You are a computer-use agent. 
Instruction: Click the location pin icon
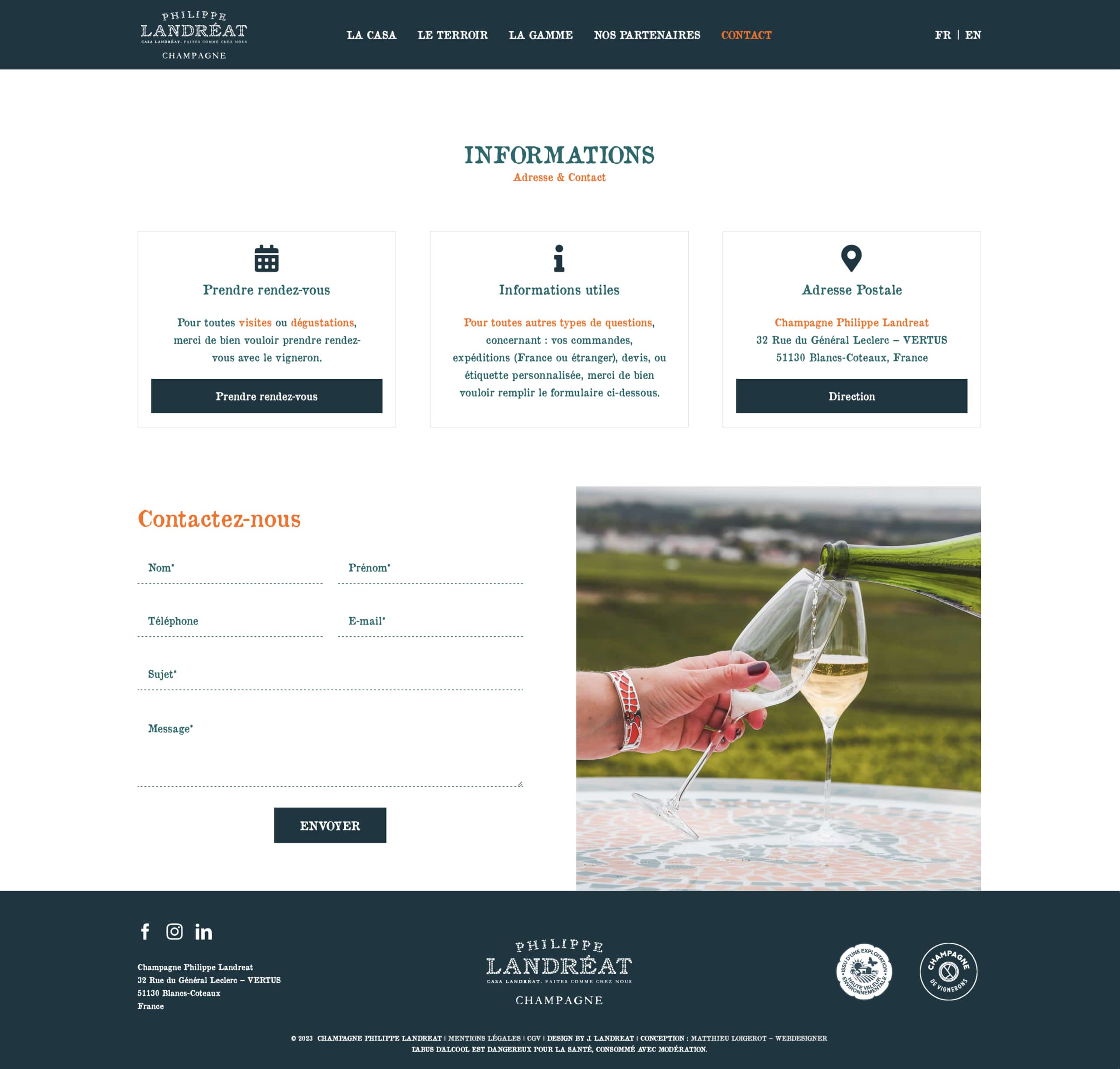coord(851,258)
